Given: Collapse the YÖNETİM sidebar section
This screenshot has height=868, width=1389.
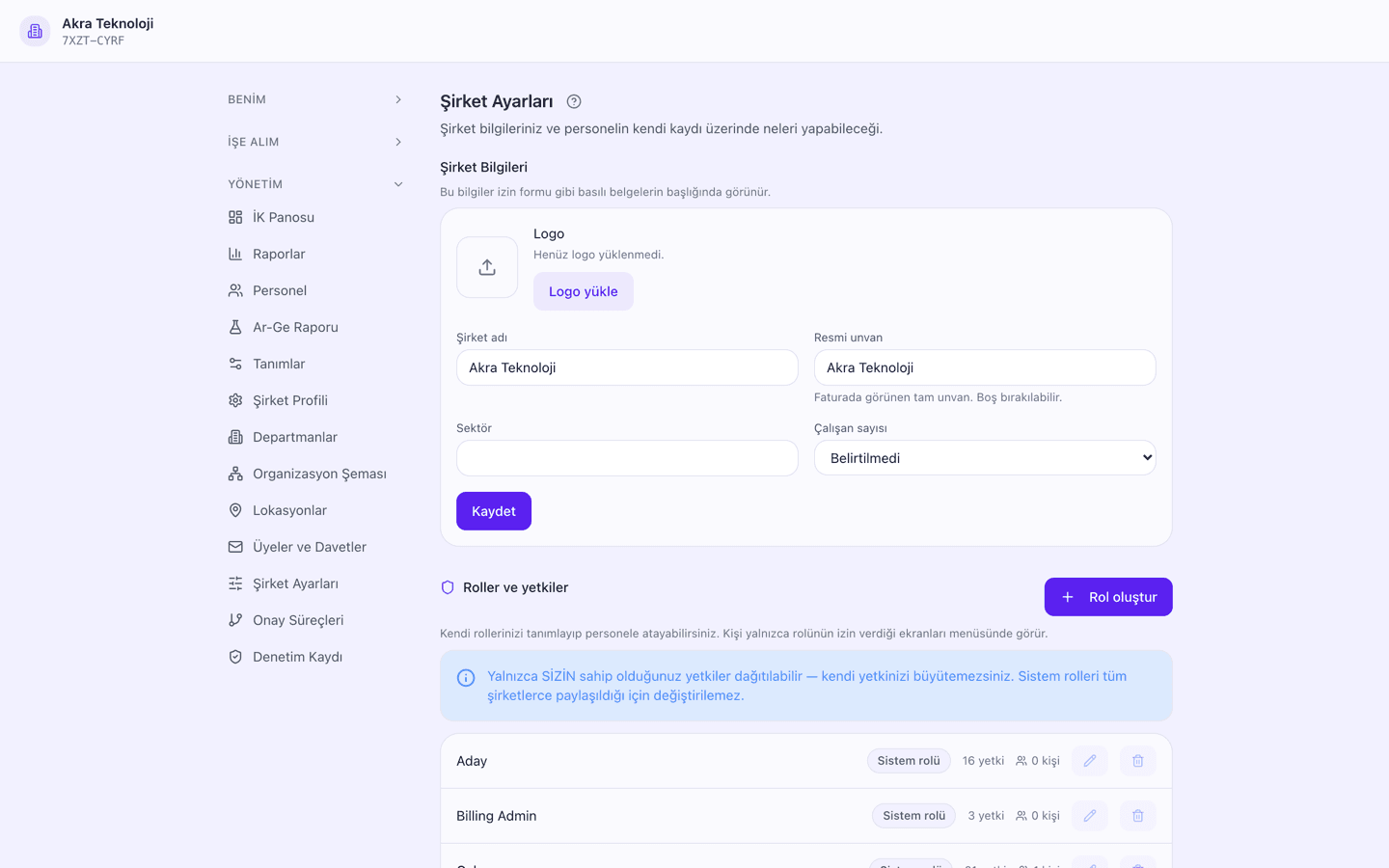Looking at the screenshot, I should click(316, 184).
